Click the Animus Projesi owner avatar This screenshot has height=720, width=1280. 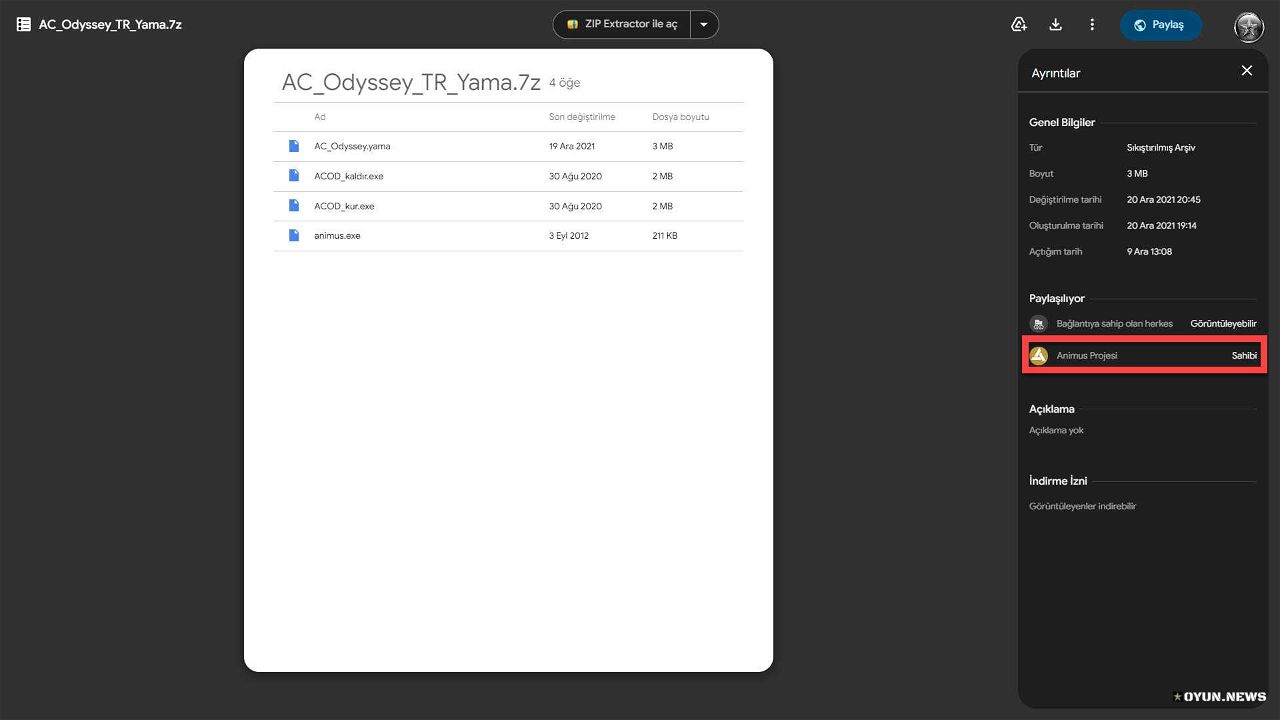click(1038, 356)
